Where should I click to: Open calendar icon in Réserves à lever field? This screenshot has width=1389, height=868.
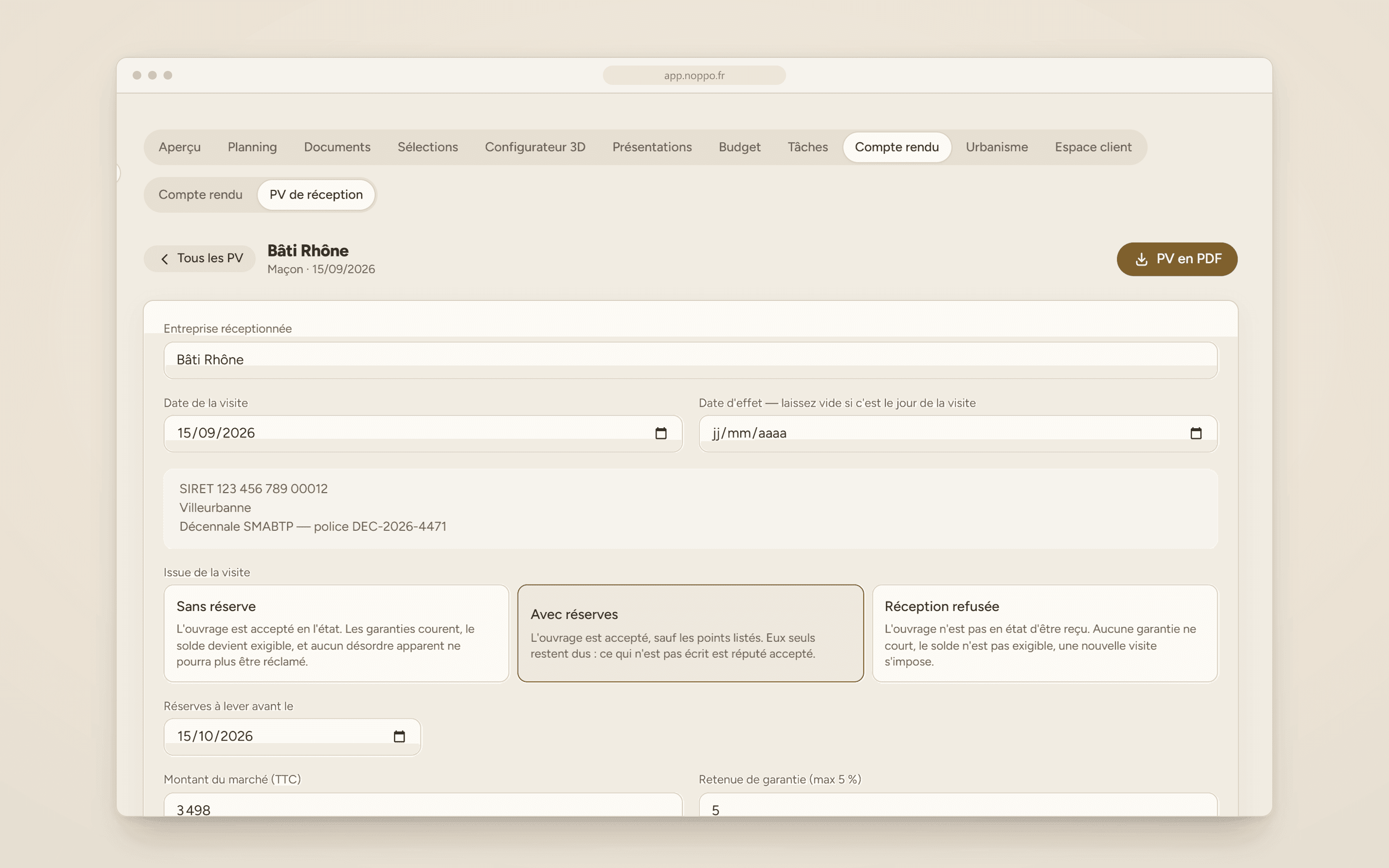pos(399,736)
